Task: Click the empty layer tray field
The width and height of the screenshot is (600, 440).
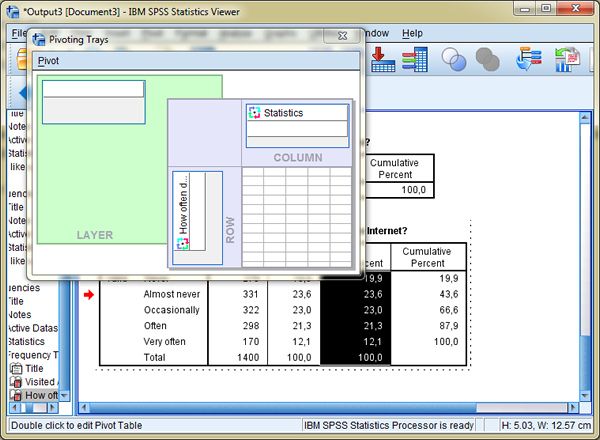Action: click(93, 89)
